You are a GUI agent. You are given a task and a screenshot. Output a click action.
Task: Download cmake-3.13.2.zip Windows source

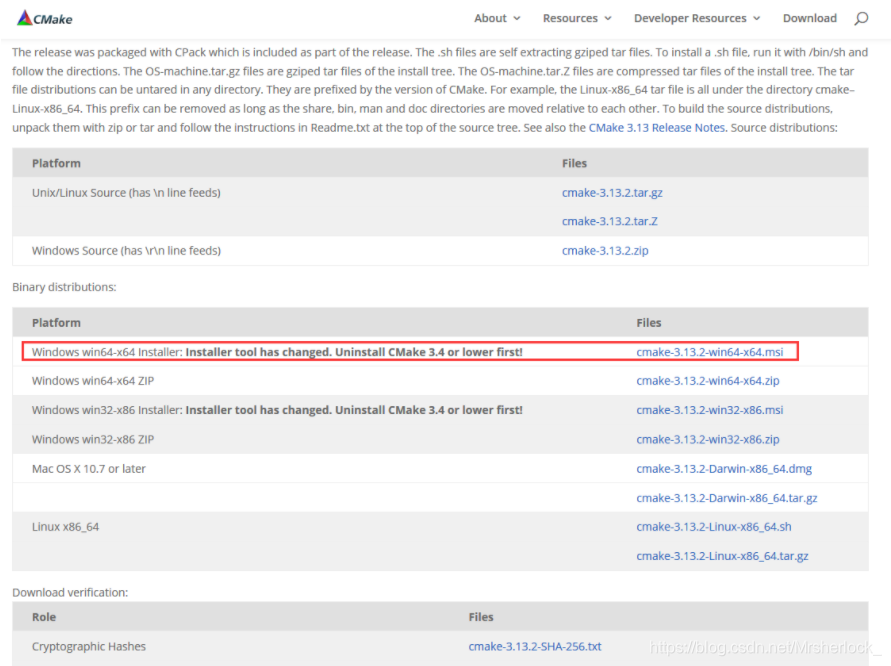point(605,251)
